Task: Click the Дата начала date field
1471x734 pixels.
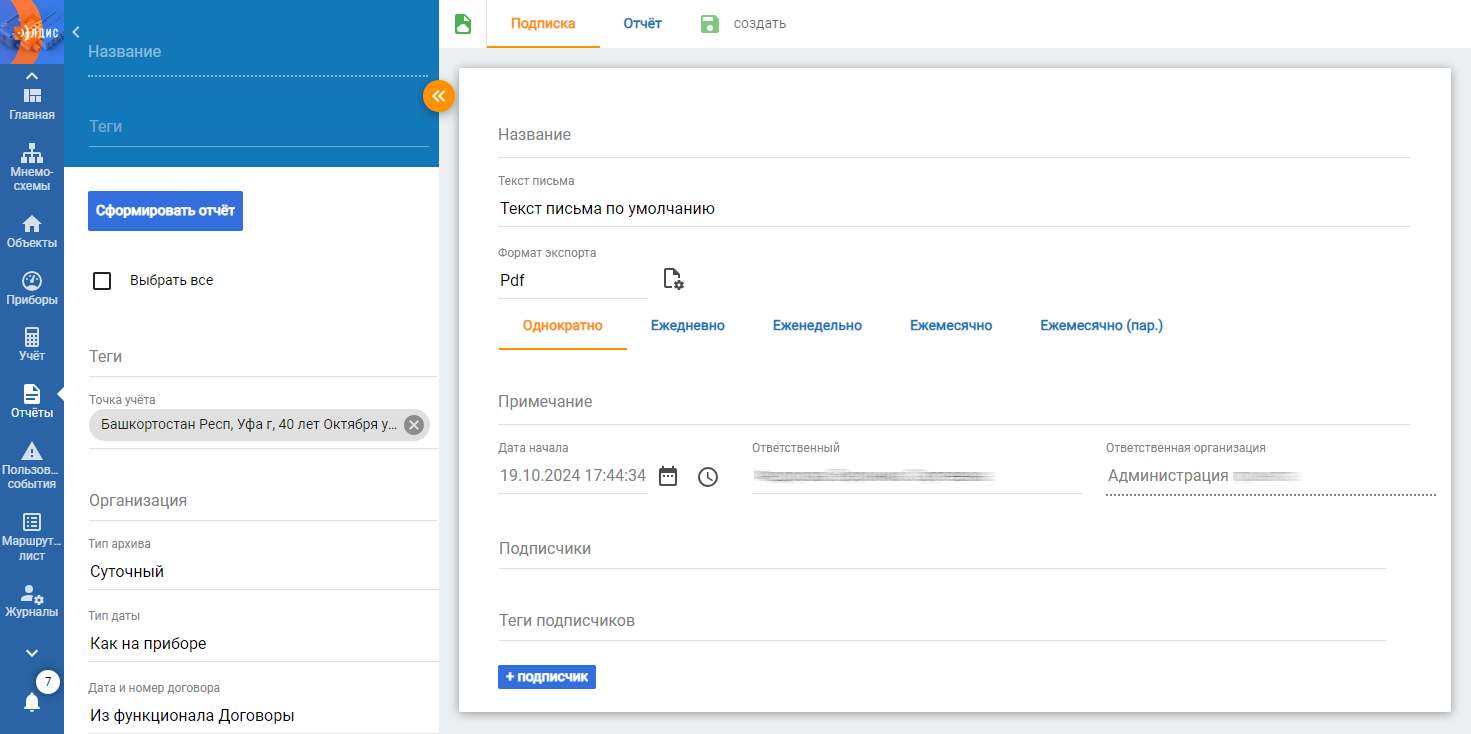Action: pyautogui.click(x=573, y=476)
